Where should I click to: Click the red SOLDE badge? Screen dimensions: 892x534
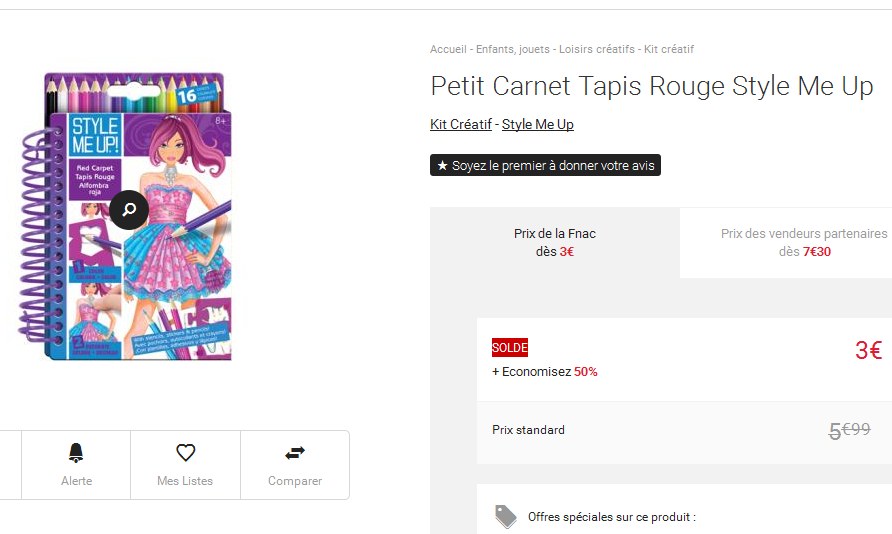tap(510, 348)
